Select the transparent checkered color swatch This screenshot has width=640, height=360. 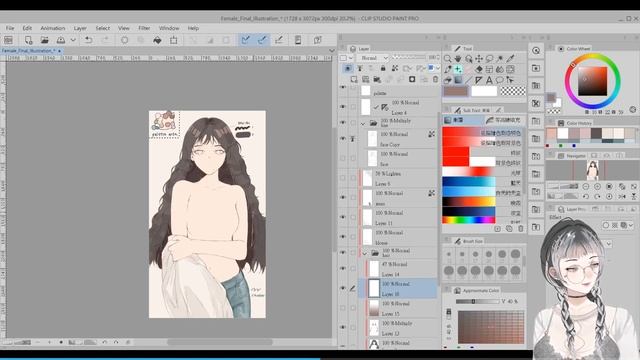[513, 91]
